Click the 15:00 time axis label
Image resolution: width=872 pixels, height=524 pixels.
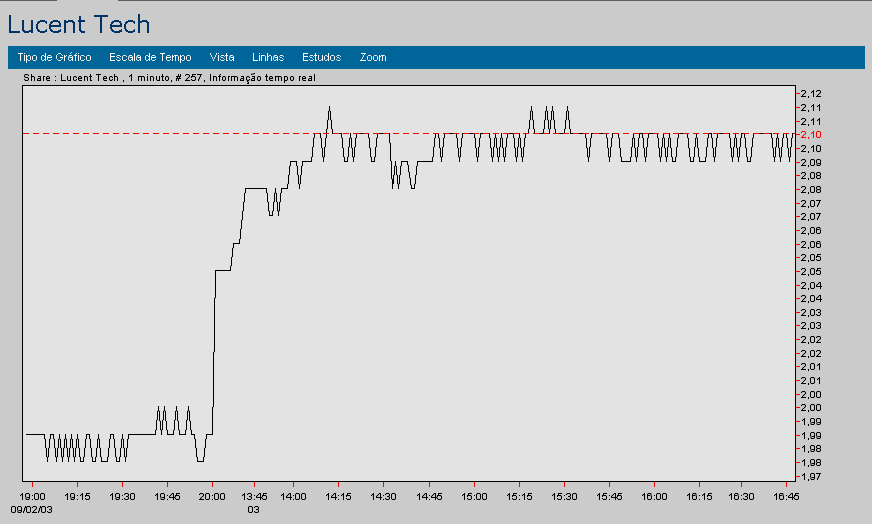tap(474, 496)
